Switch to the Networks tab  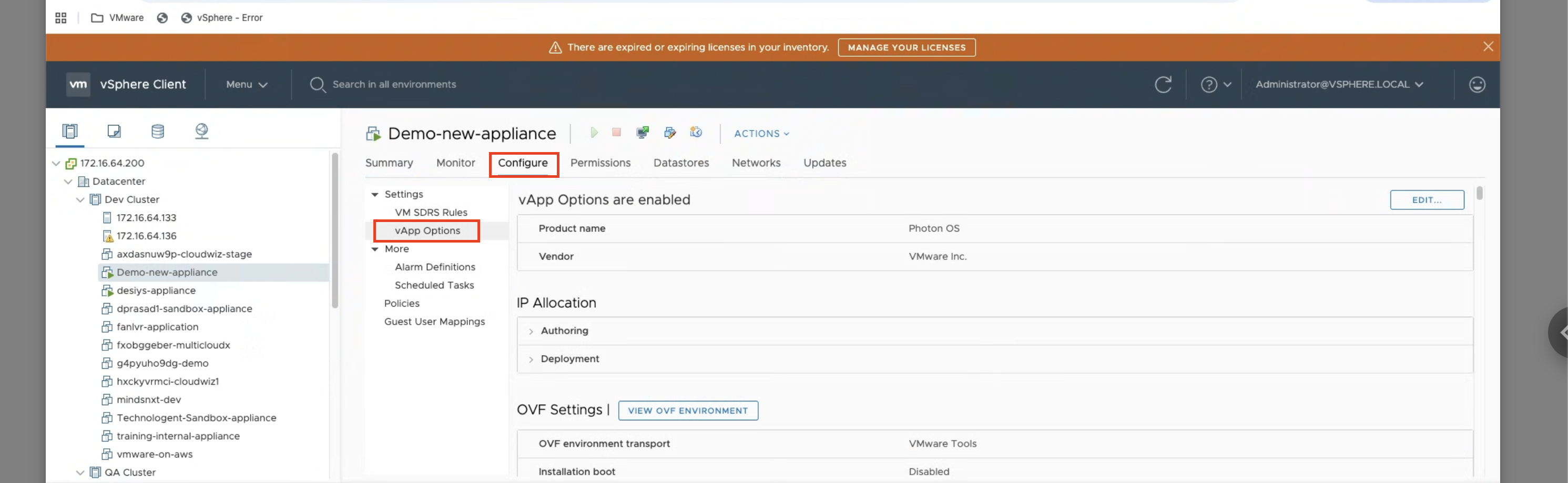(756, 163)
